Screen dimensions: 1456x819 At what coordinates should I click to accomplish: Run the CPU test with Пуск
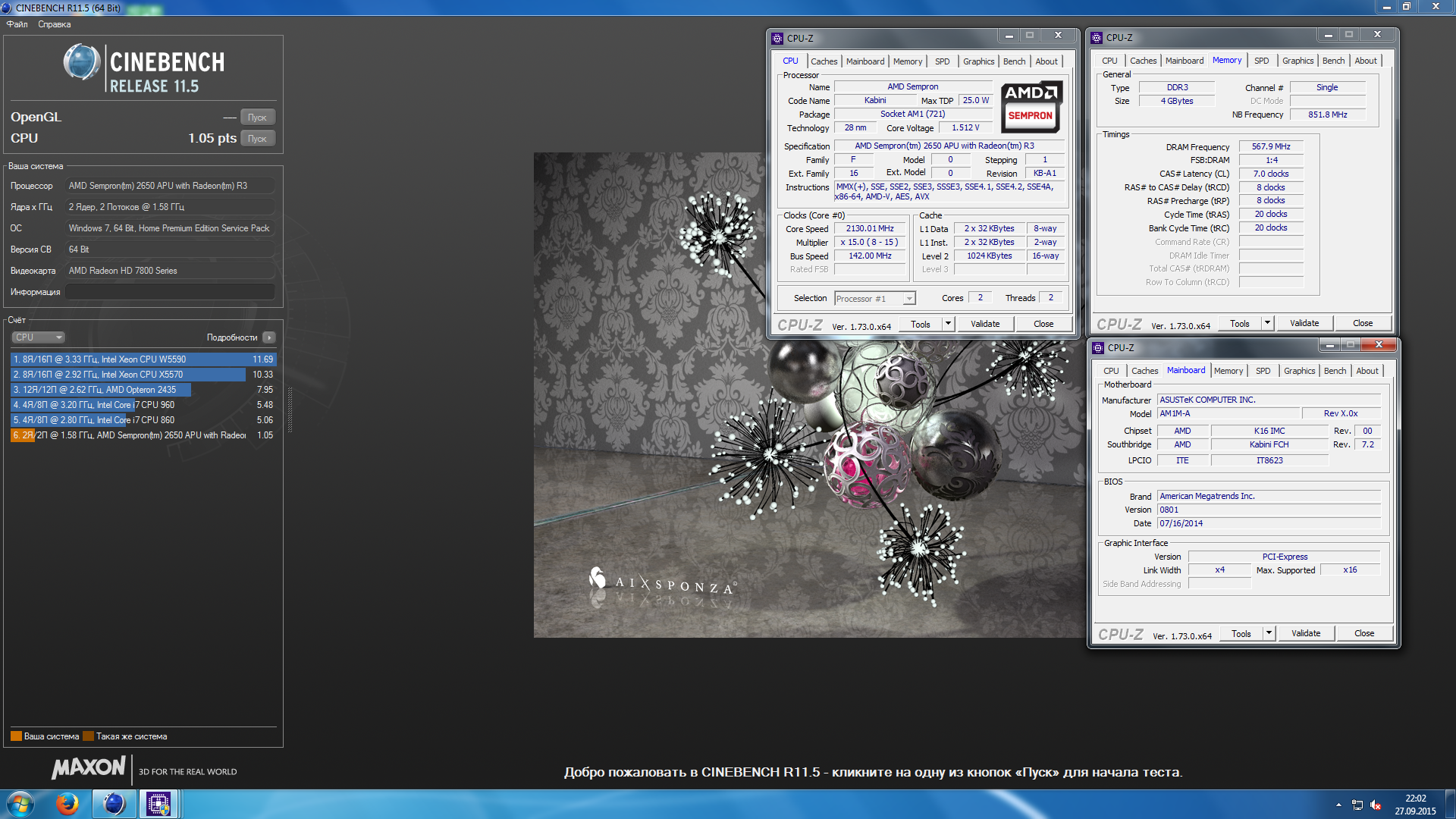(258, 139)
